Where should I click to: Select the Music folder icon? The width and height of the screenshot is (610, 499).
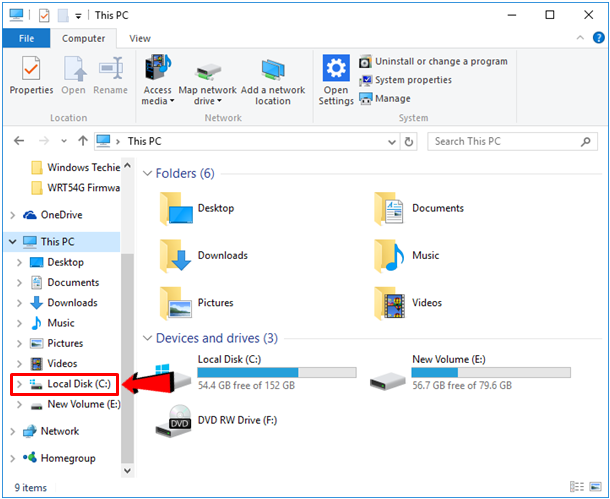point(389,256)
